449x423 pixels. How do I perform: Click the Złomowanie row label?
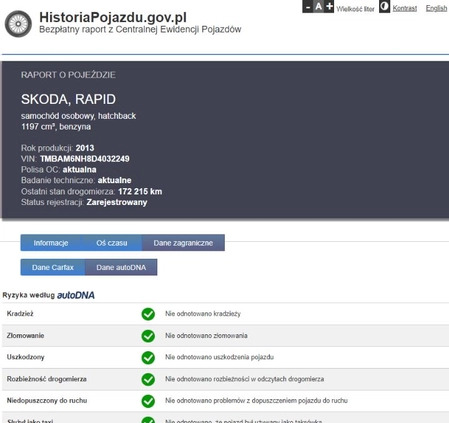click(25, 336)
